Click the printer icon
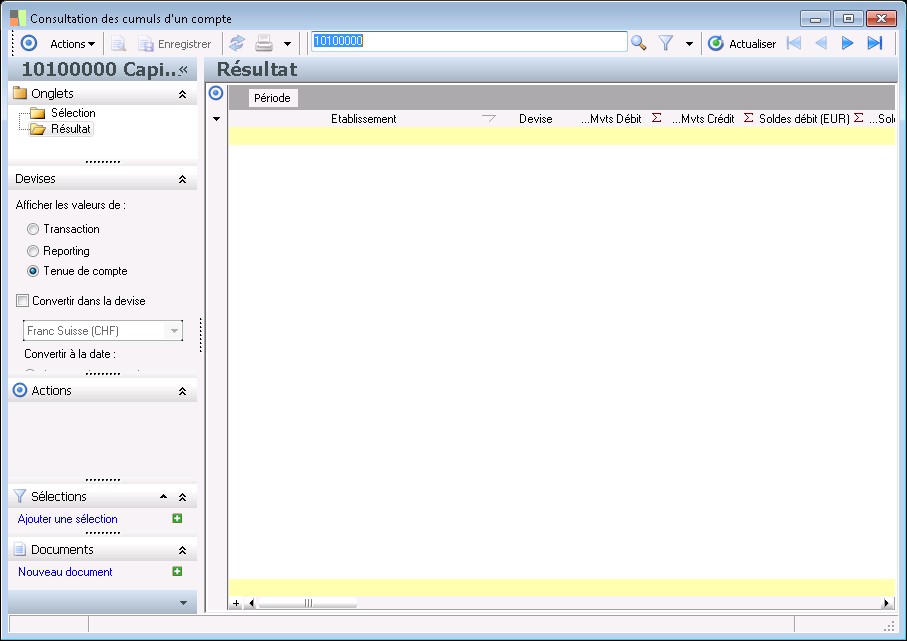907x641 pixels. [264, 43]
